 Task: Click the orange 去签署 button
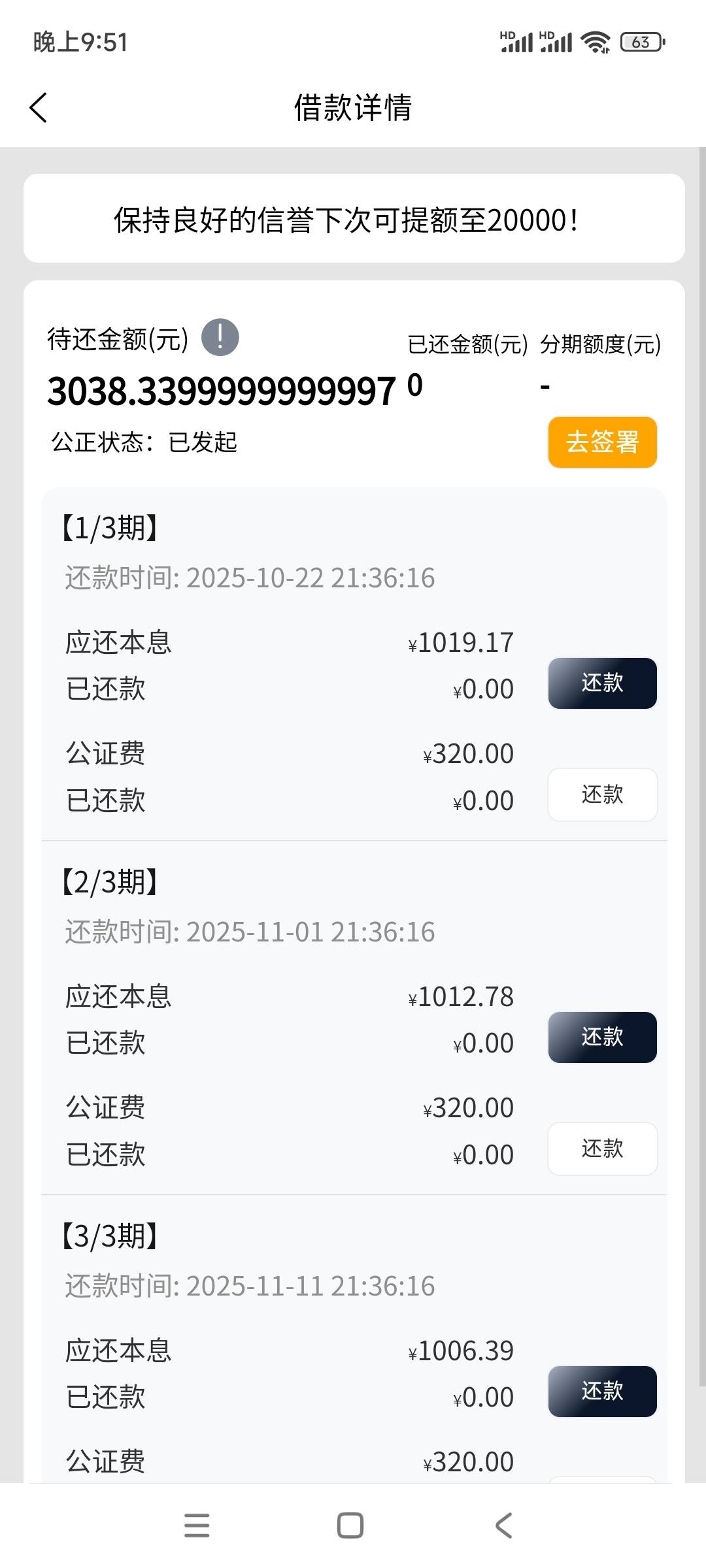602,442
